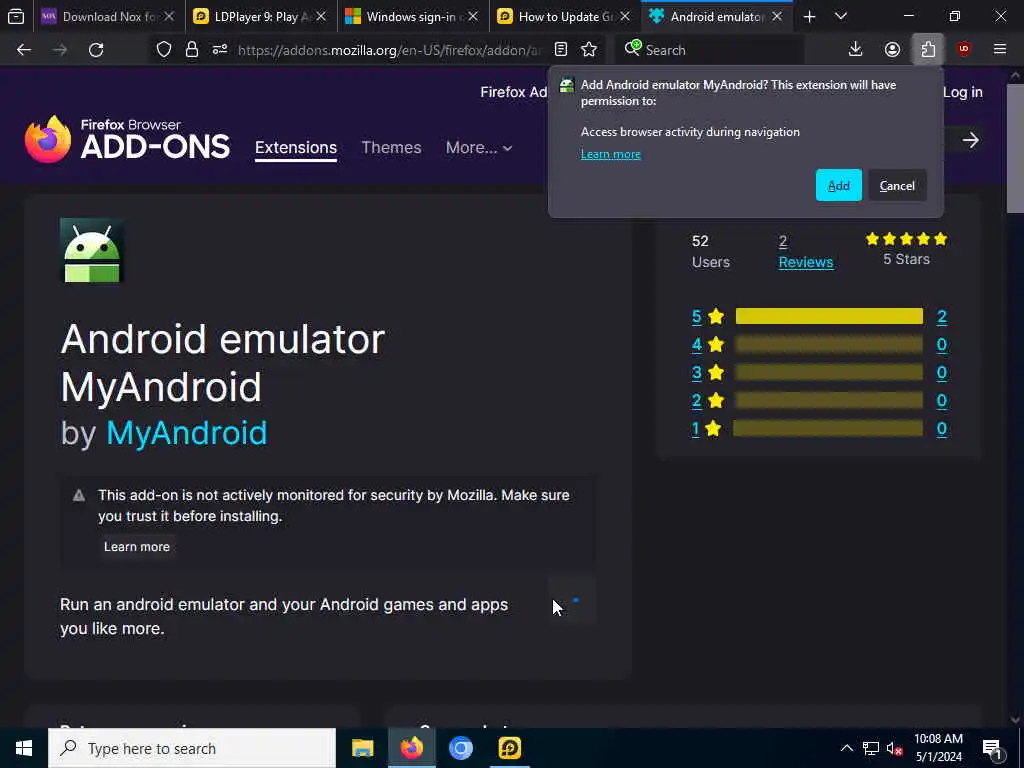Open the Extensions puzzle-piece icon
The image size is (1024, 768).
pos(928,50)
